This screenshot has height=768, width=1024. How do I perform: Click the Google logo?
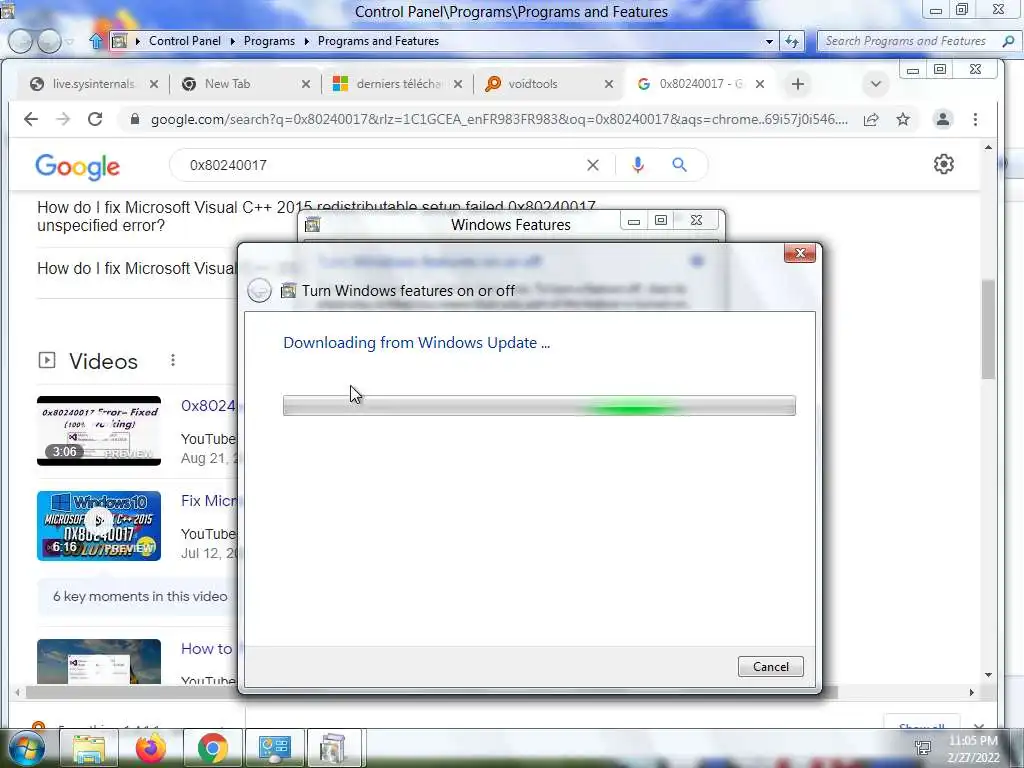click(78, 166)
